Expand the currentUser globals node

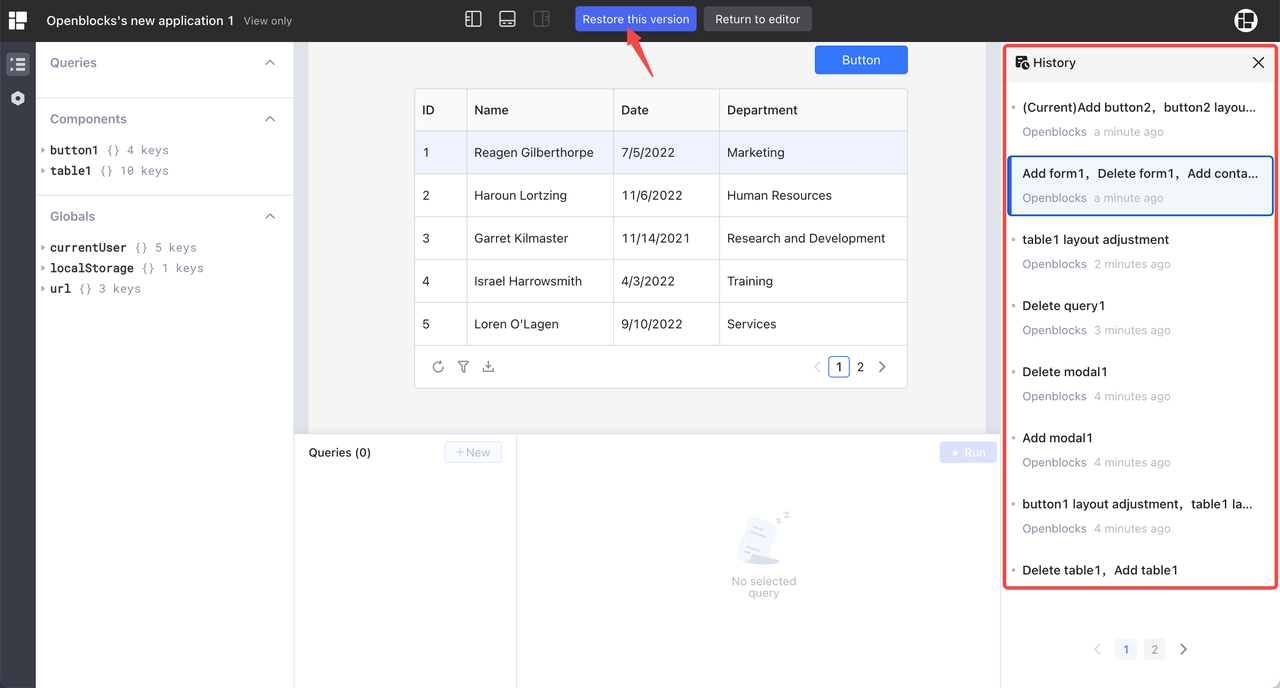(43, 248)
